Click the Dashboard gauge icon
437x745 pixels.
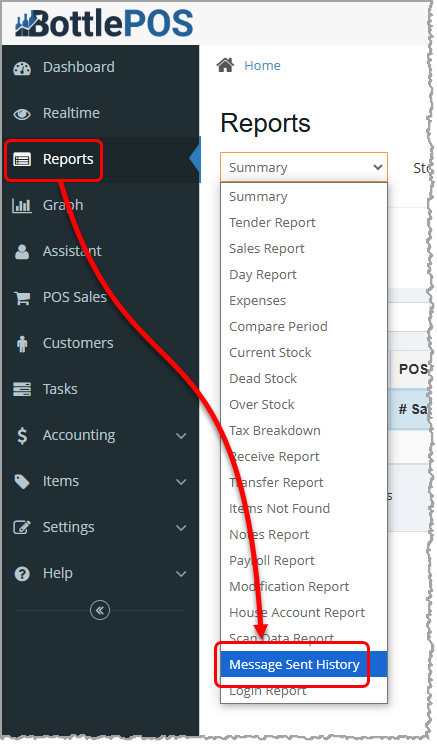pyautogui.click(x=22, y=68)
